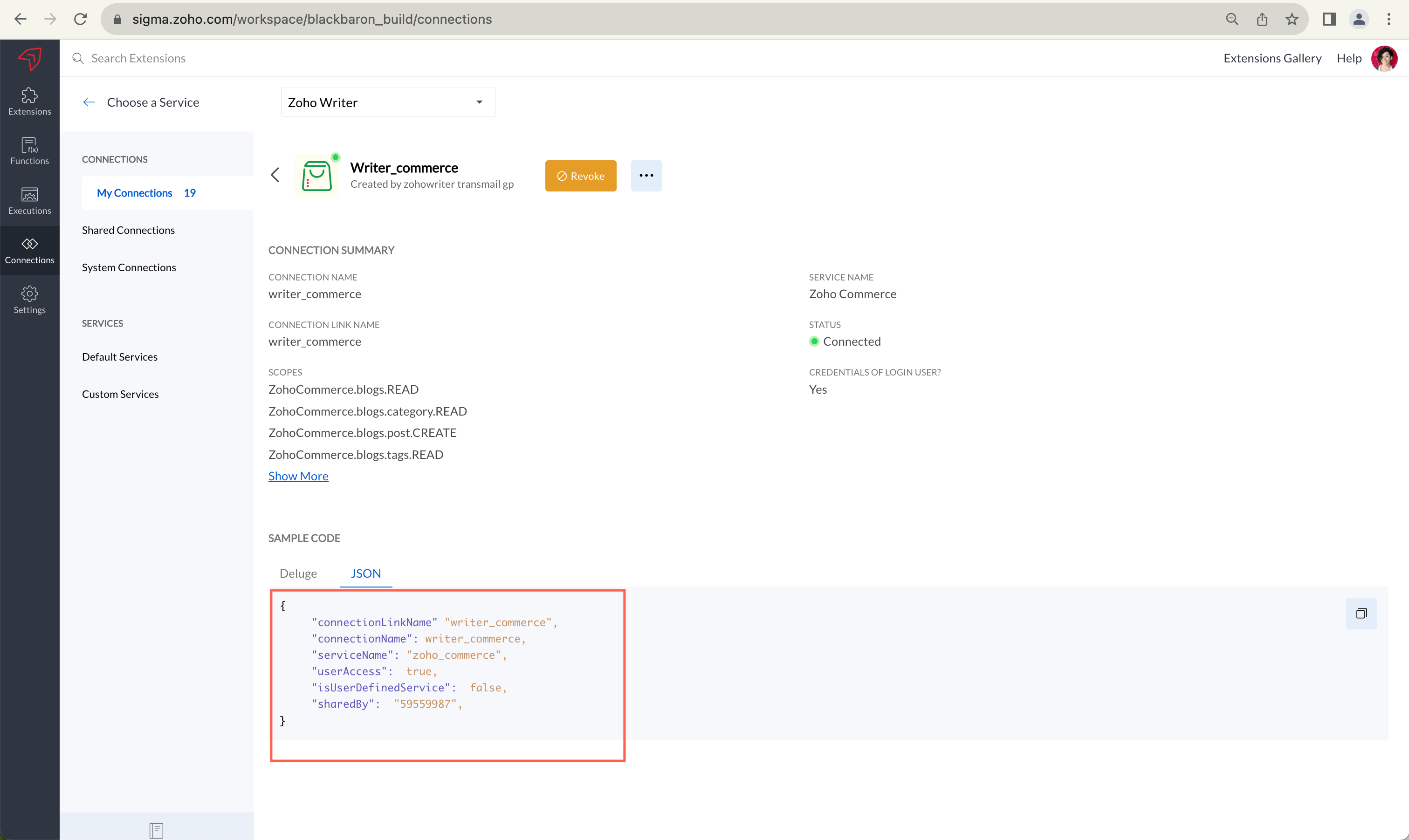Click the ZohoCommerce.blogs.post.CREATE scope

[x=363, y=432]
